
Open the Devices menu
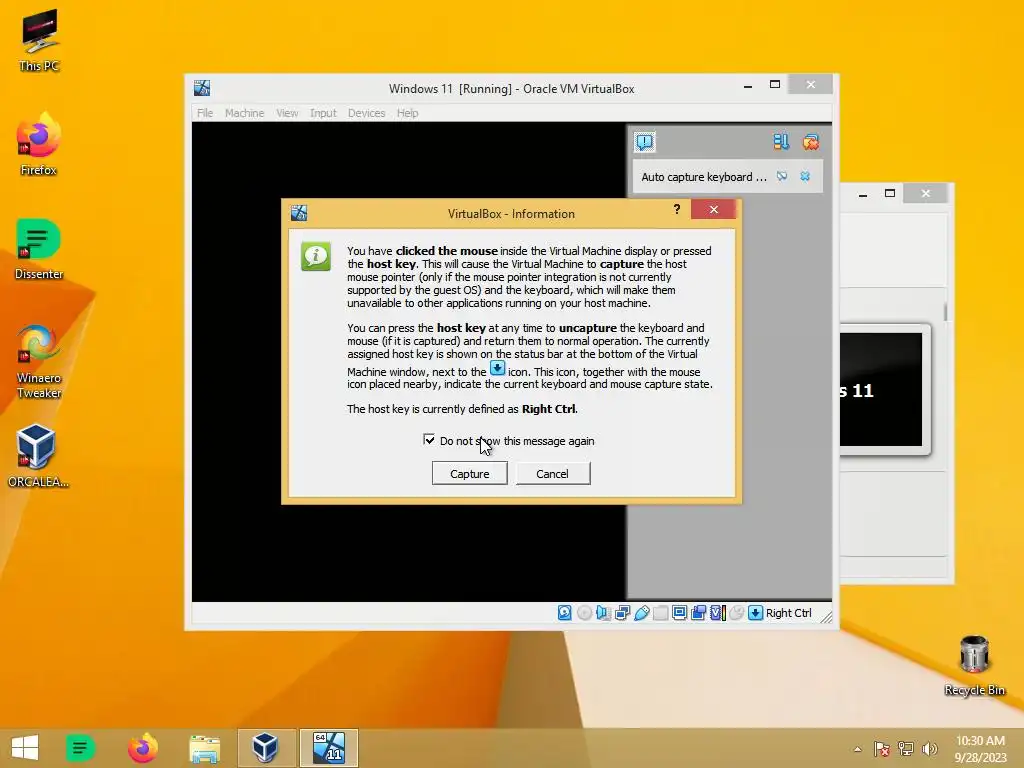(x=366, y=113)
